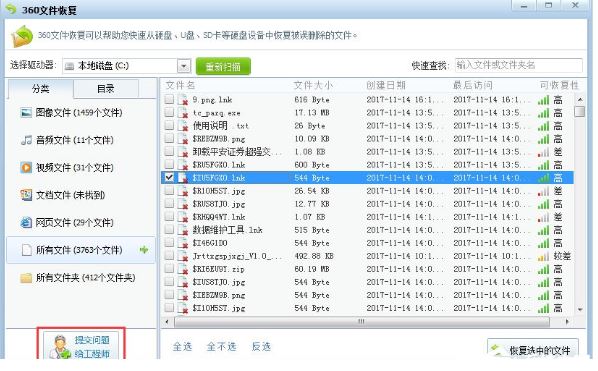
Task: Check the box for tc_parq.exe
Action: (169, 112)
